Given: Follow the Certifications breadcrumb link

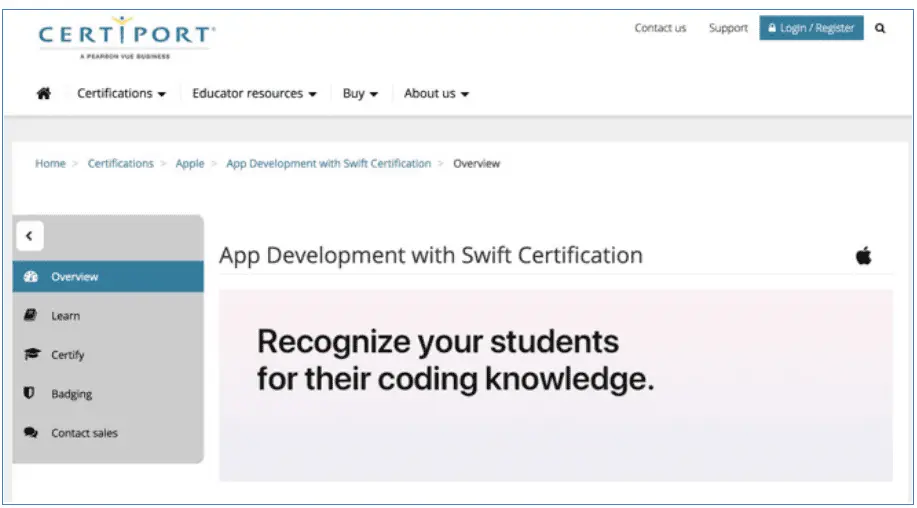Looking at the screenshot, I should 120,164.
